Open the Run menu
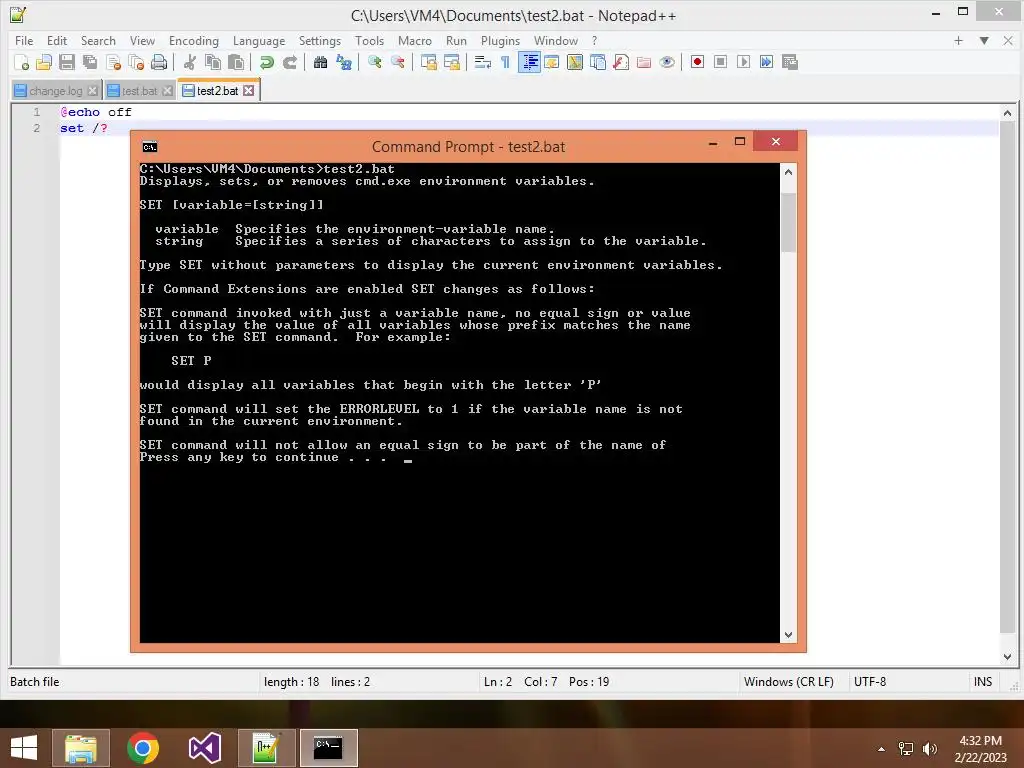This screenshot has height=768, width=1024. (x=456, y=40)
